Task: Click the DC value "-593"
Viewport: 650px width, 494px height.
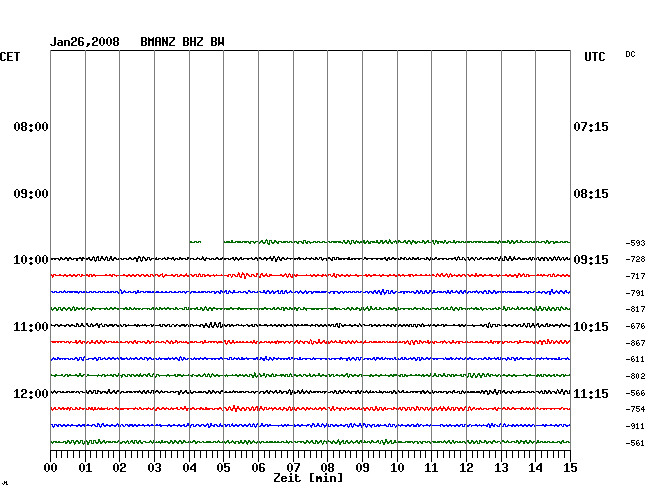Action: pyautogui.click(x=635, y=243)
